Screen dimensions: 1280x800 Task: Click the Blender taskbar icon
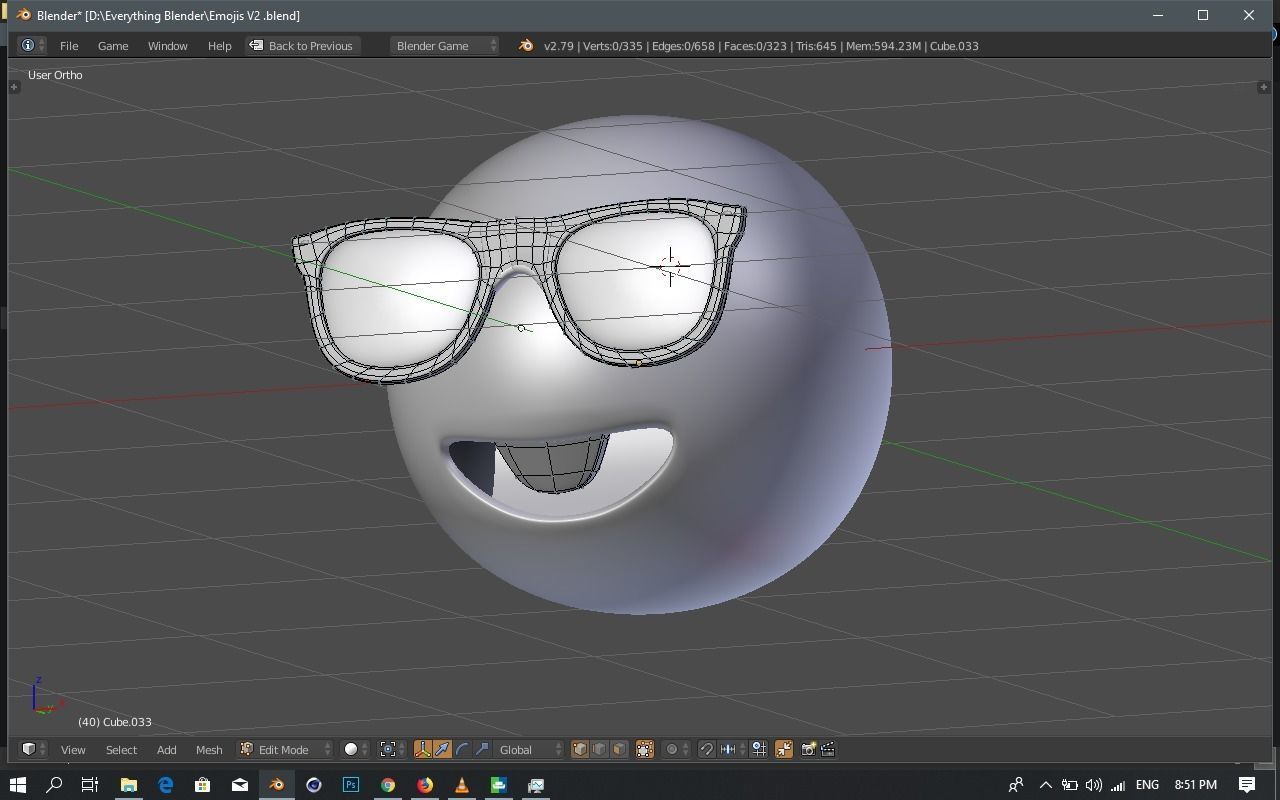click(x=276, y=785)
